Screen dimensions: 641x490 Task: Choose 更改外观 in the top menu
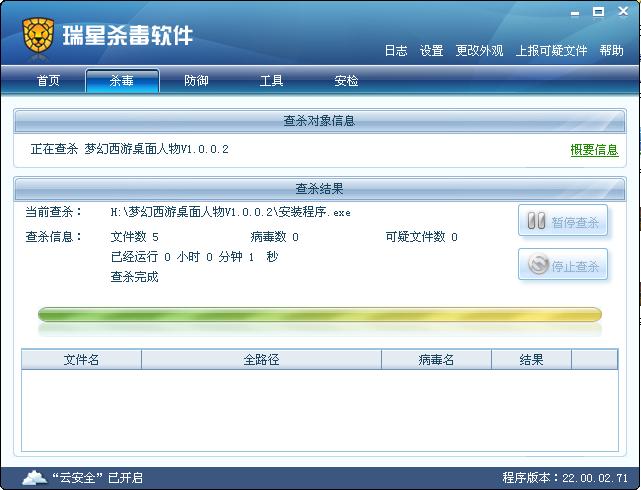(480, 51)
